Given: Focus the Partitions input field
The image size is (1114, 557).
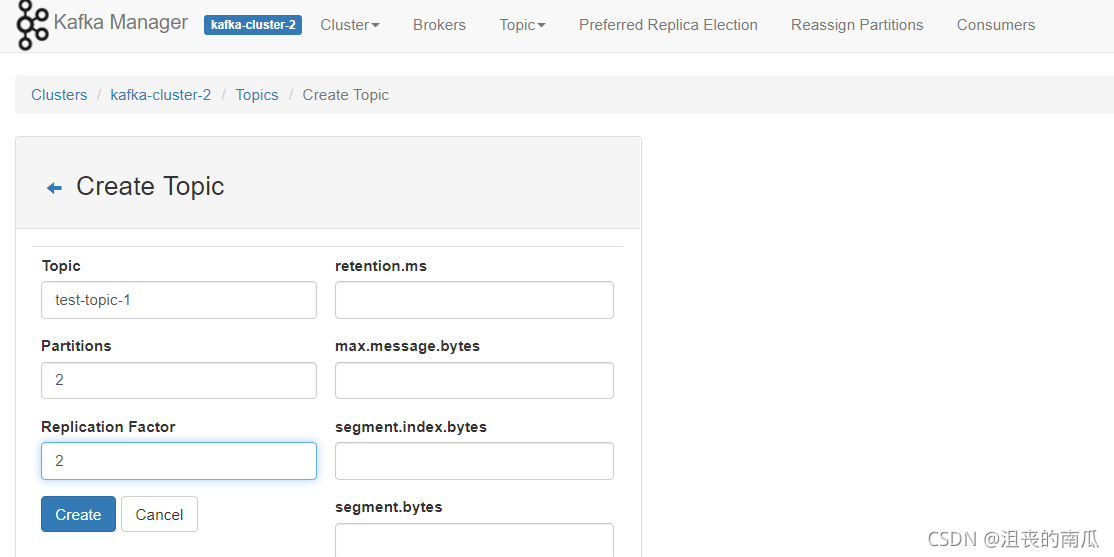Looking at the screenshot, I should tap(179, 380).
